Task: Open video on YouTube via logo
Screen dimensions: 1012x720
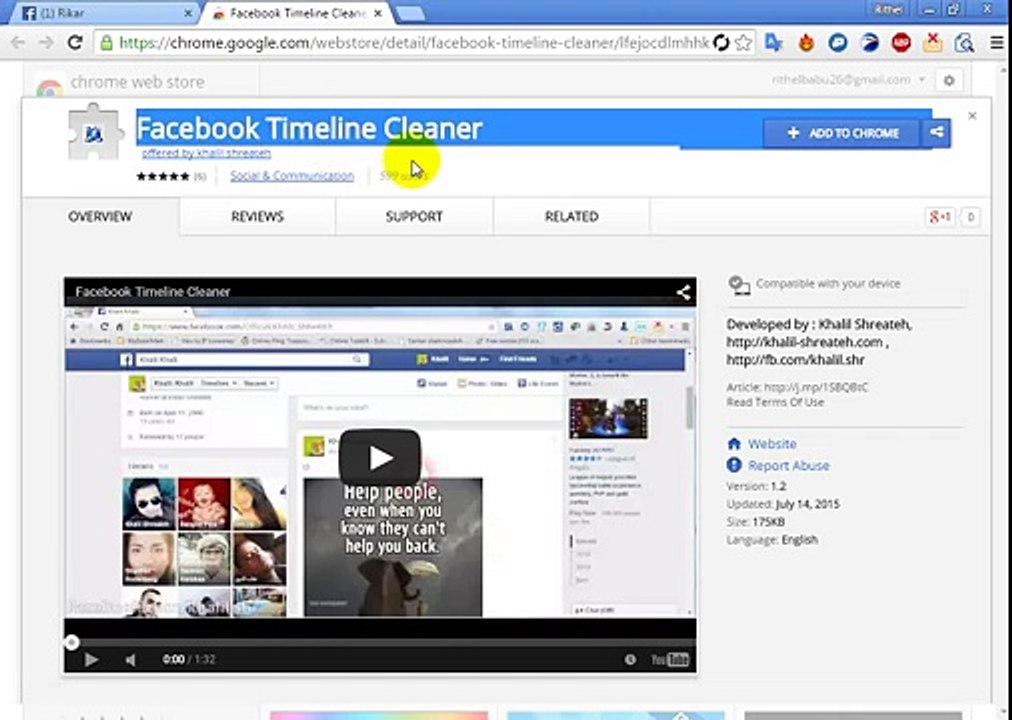Action: [x=670, y=659]
